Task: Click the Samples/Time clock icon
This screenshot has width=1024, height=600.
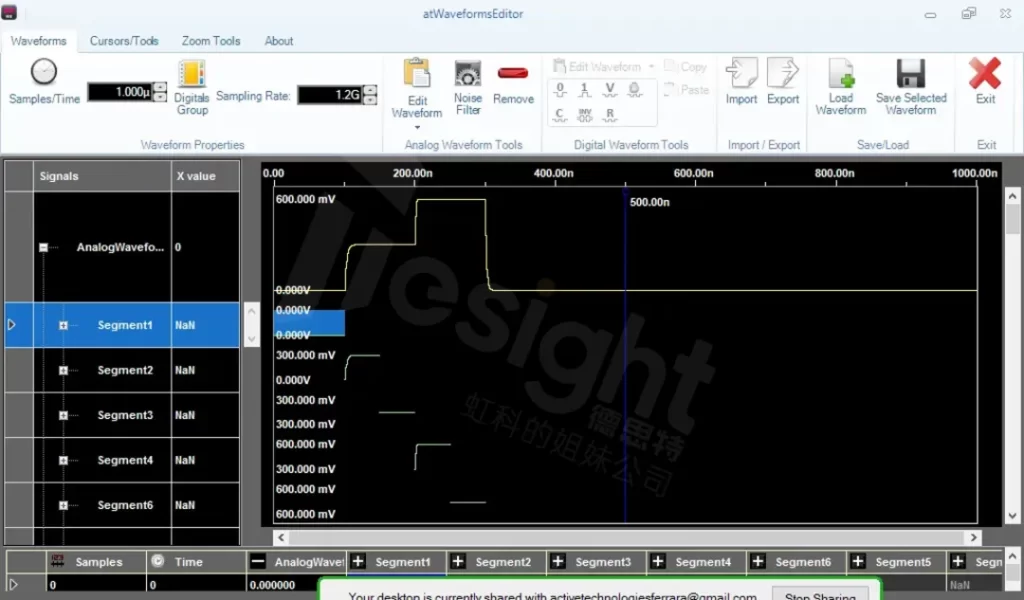Action: (x=43, y=72)
